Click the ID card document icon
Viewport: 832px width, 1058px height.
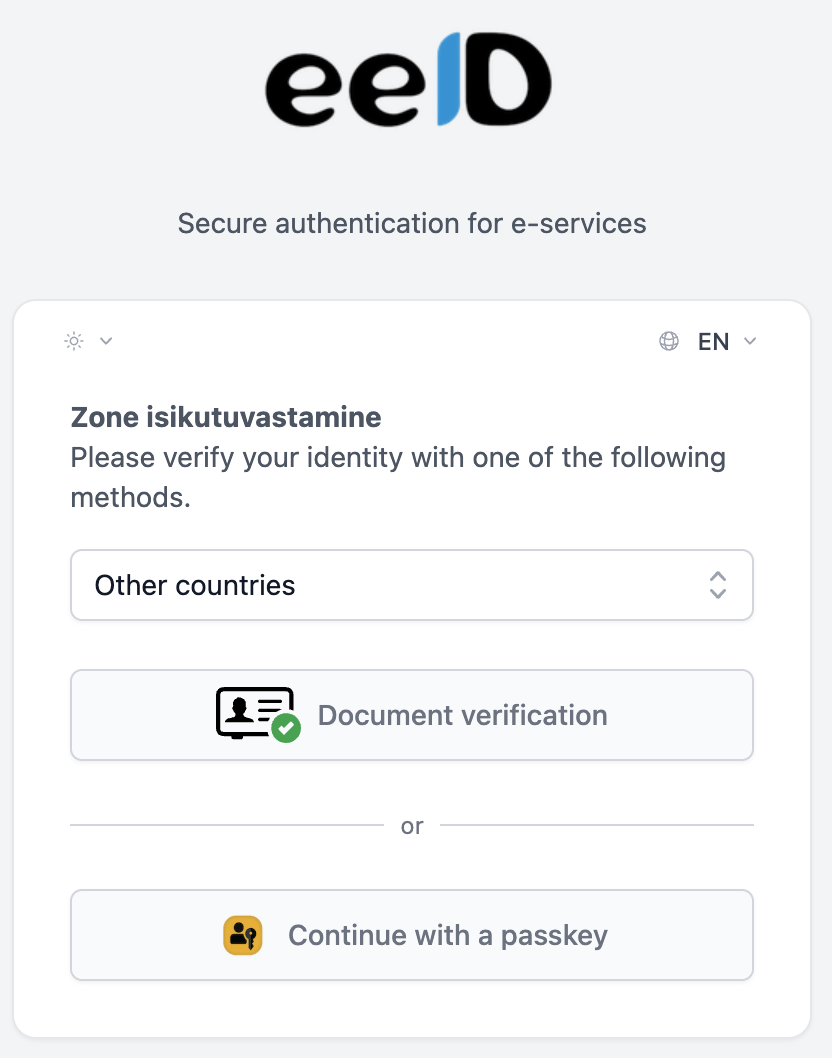click(254, 712)
